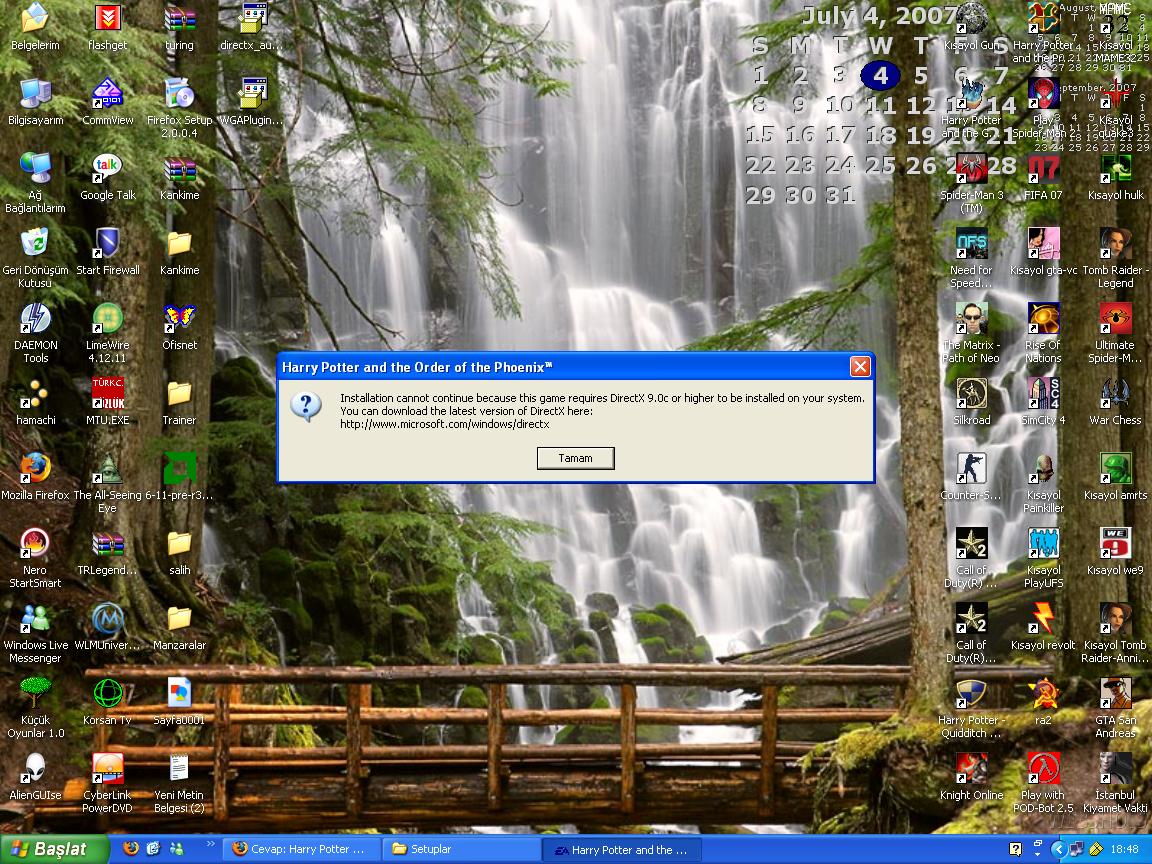This screenshot has height=864, width=1152.
Task: Switch to Setuplar folder taskbar button
Action: (461, 849)
